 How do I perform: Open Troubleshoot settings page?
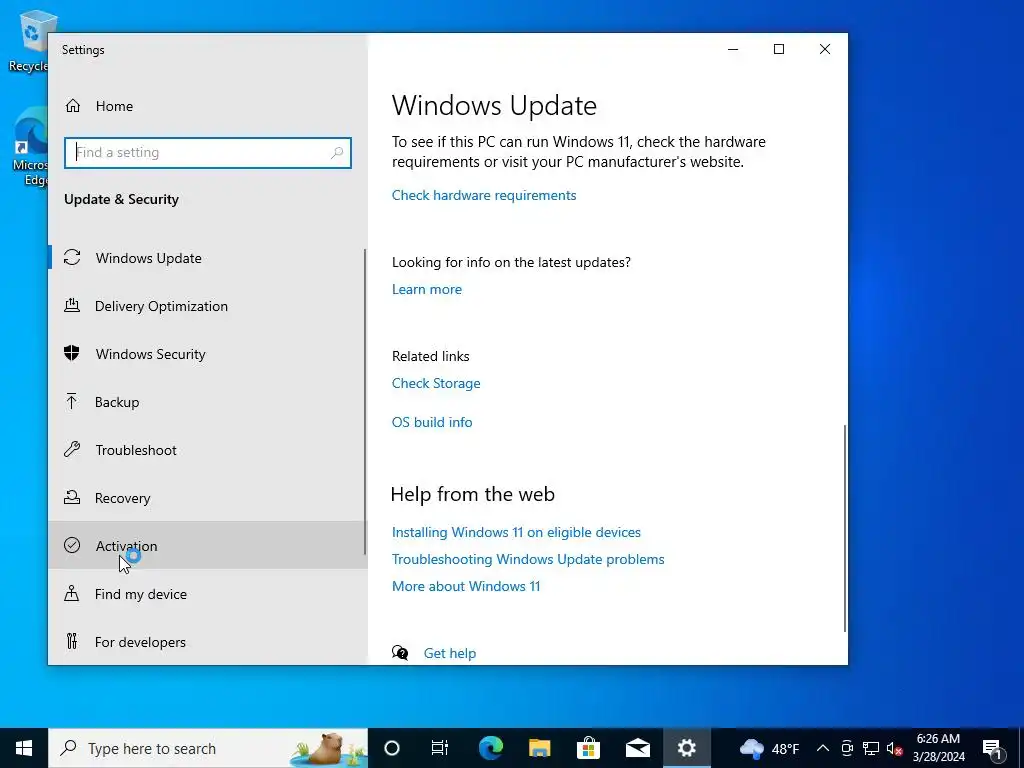(208, 449)
